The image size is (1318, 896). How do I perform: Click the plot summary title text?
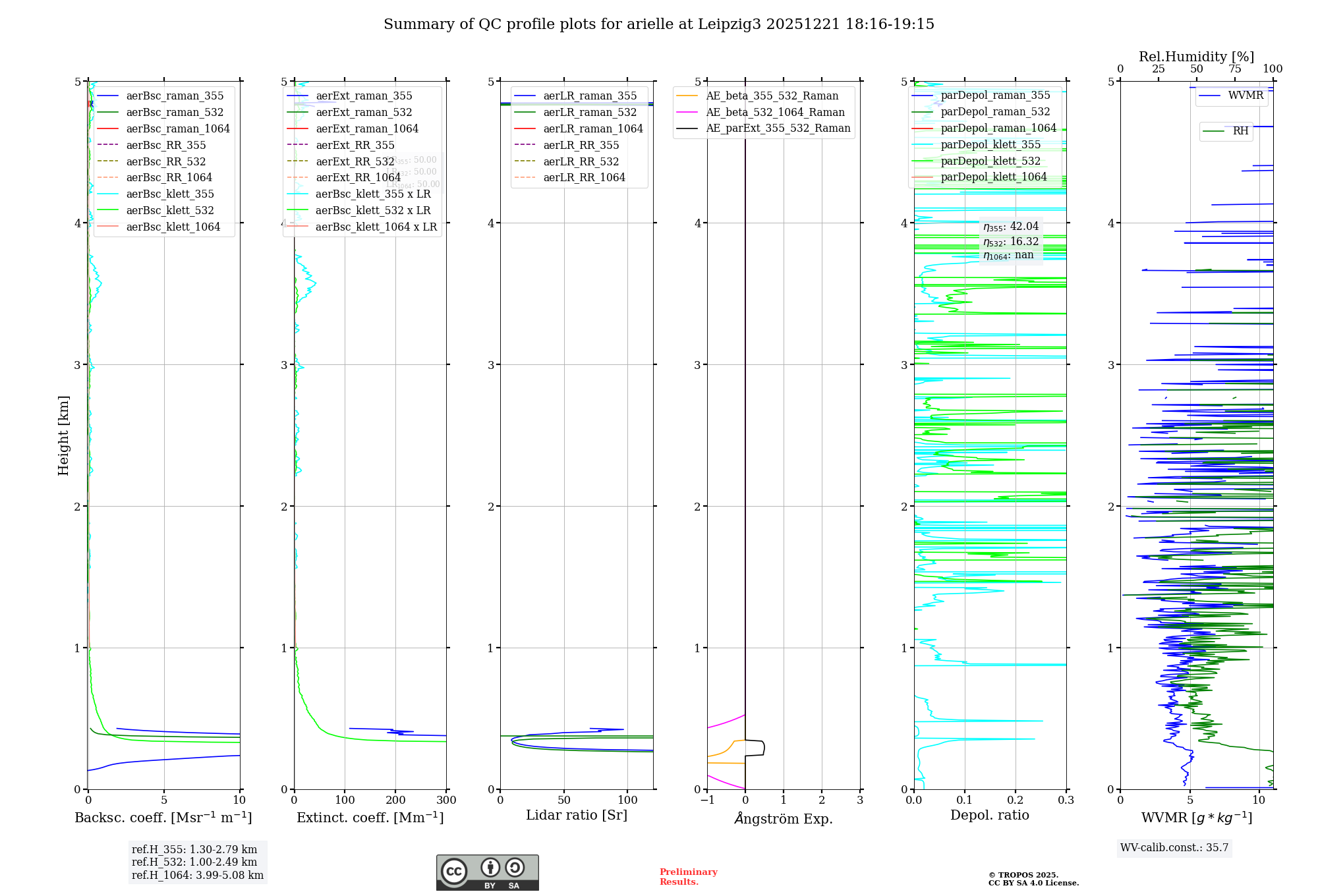pyautogui.click(x=659, y=24)
